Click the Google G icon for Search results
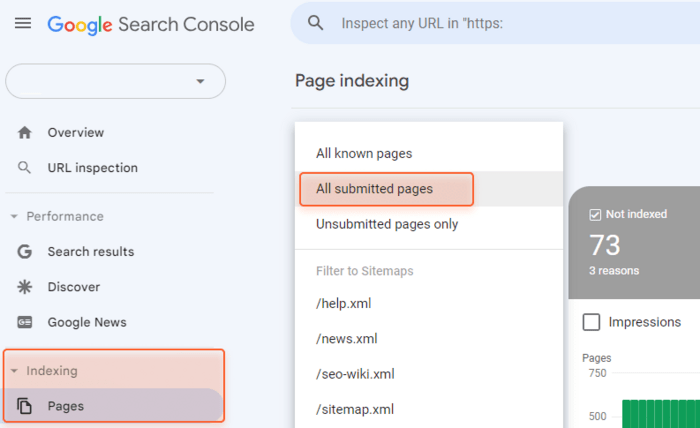The image size is (700, 428). [x=25, y=252]
